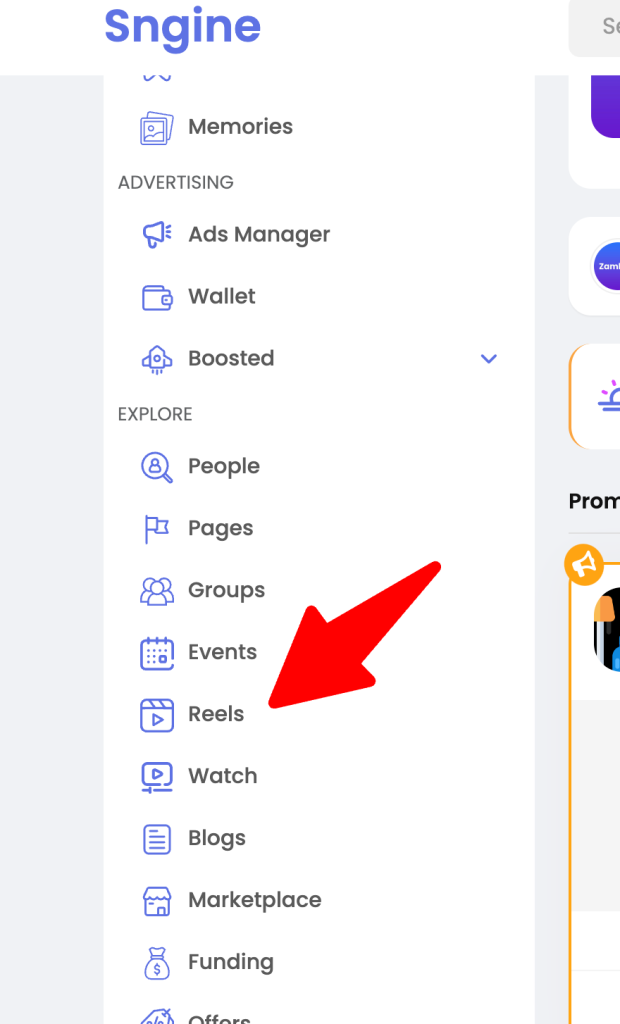Image resolution: width=620 pixels, height=1024 pixels.
Task: Click the Wallet icon
Action: point(157,297)
